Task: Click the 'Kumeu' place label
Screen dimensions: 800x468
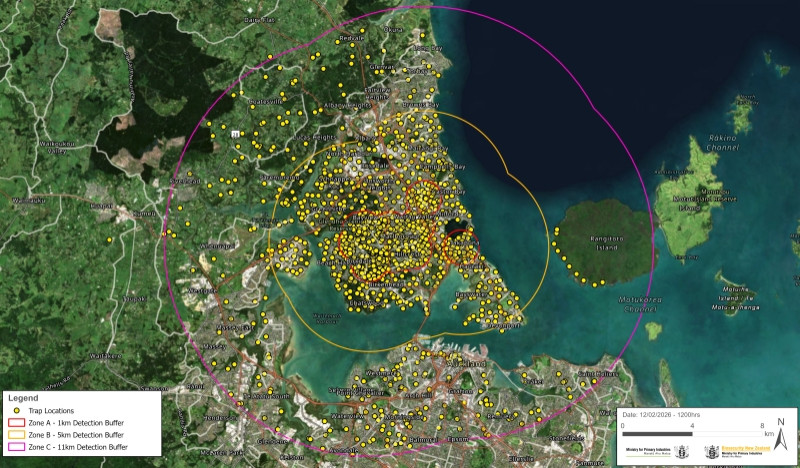Action: (144, 213)
